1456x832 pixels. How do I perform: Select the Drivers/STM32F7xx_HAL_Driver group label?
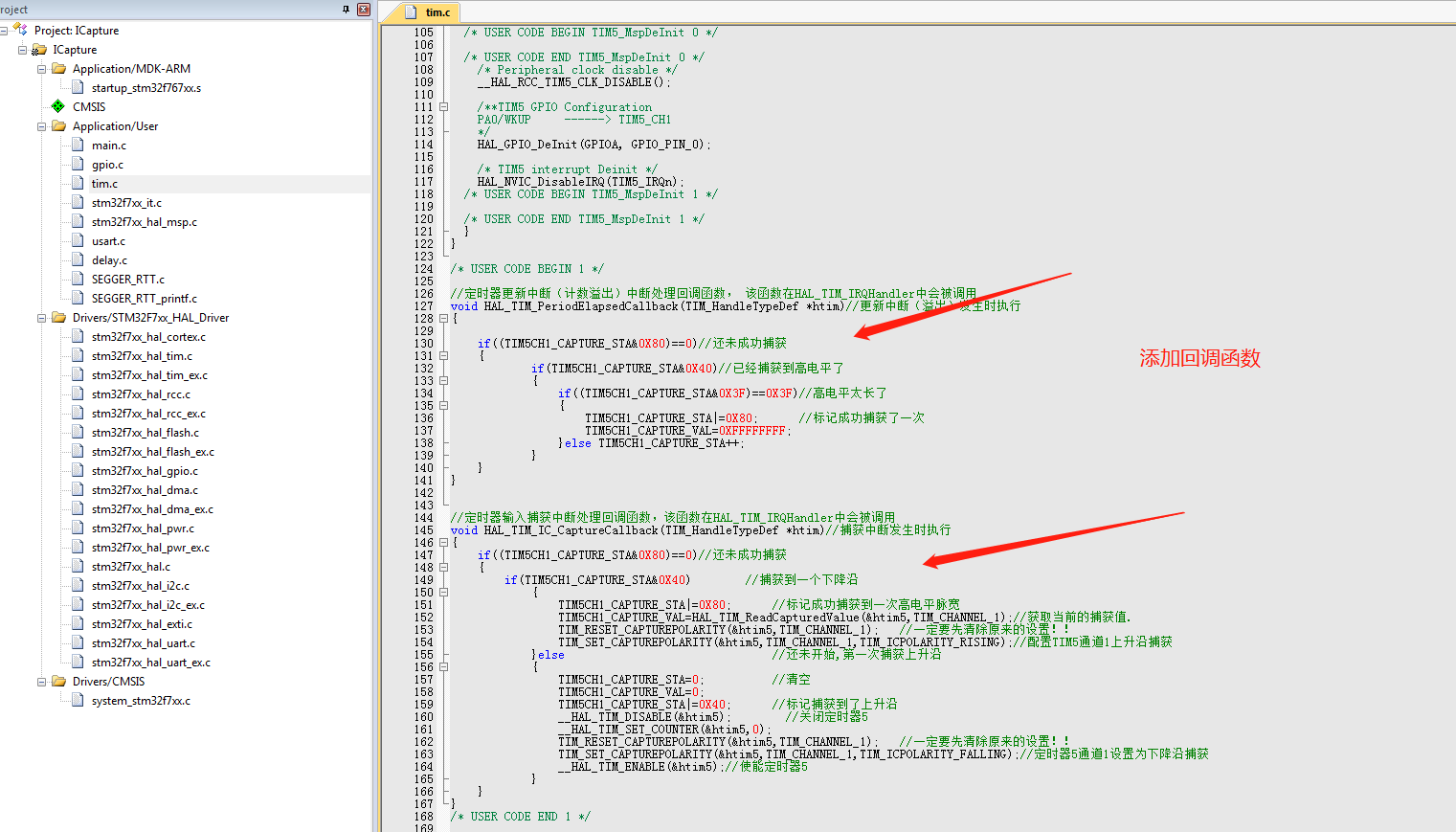click(x=150, y=318)
